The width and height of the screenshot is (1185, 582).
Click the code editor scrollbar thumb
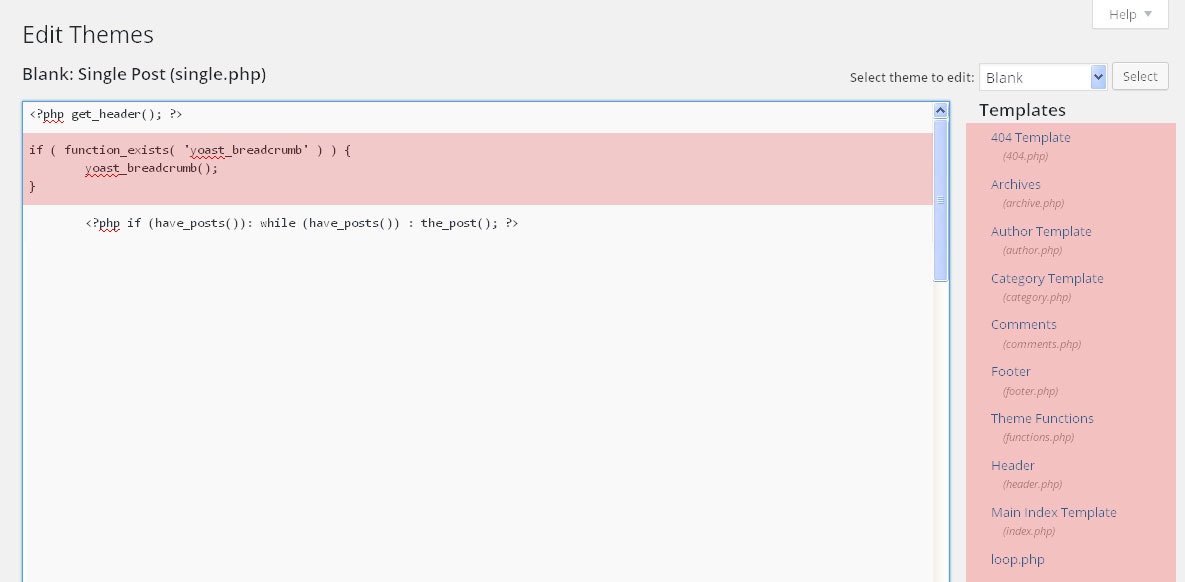click(x=940, y=200)
